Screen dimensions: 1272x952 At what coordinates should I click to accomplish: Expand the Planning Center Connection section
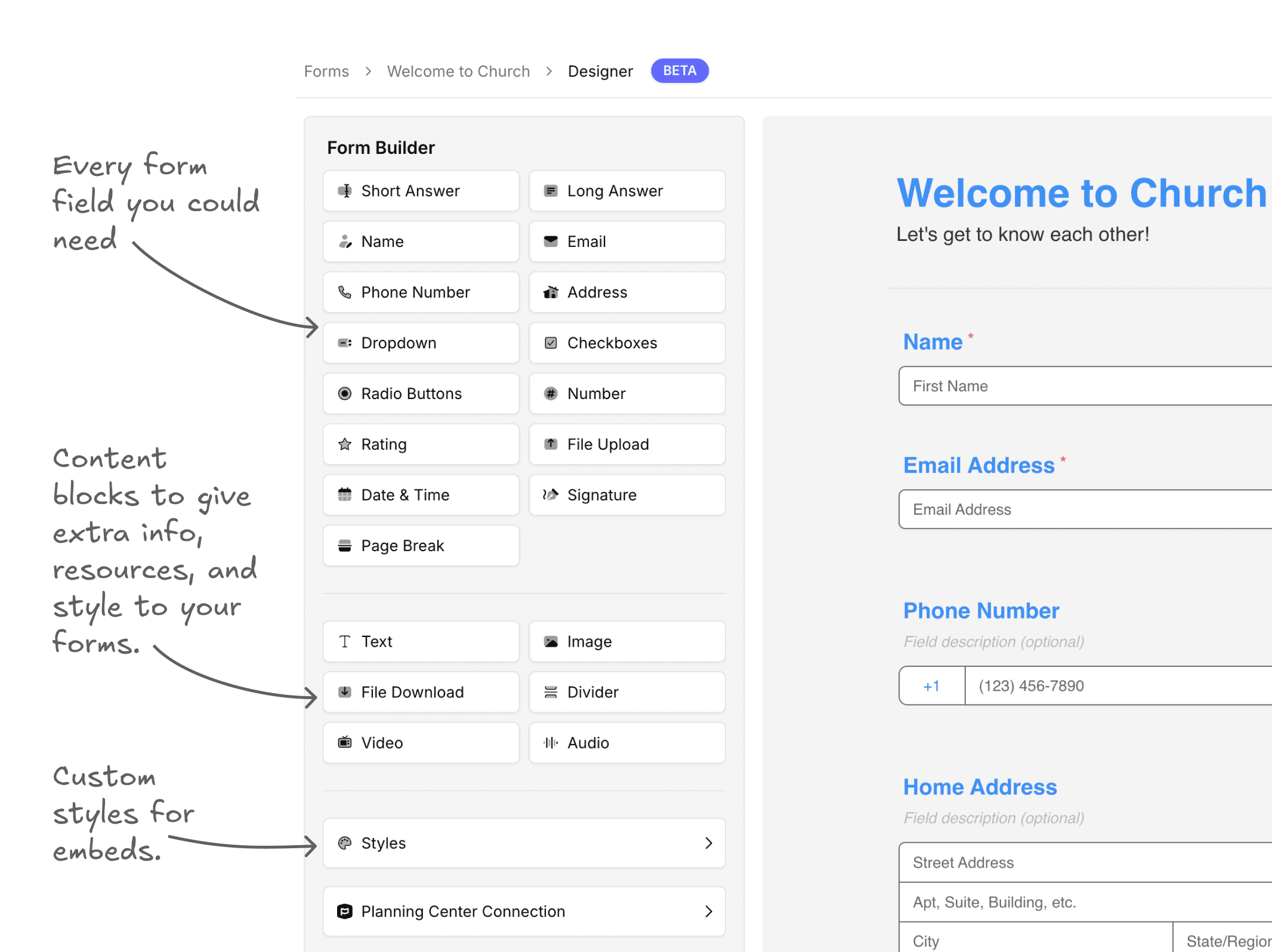(709, 911)
